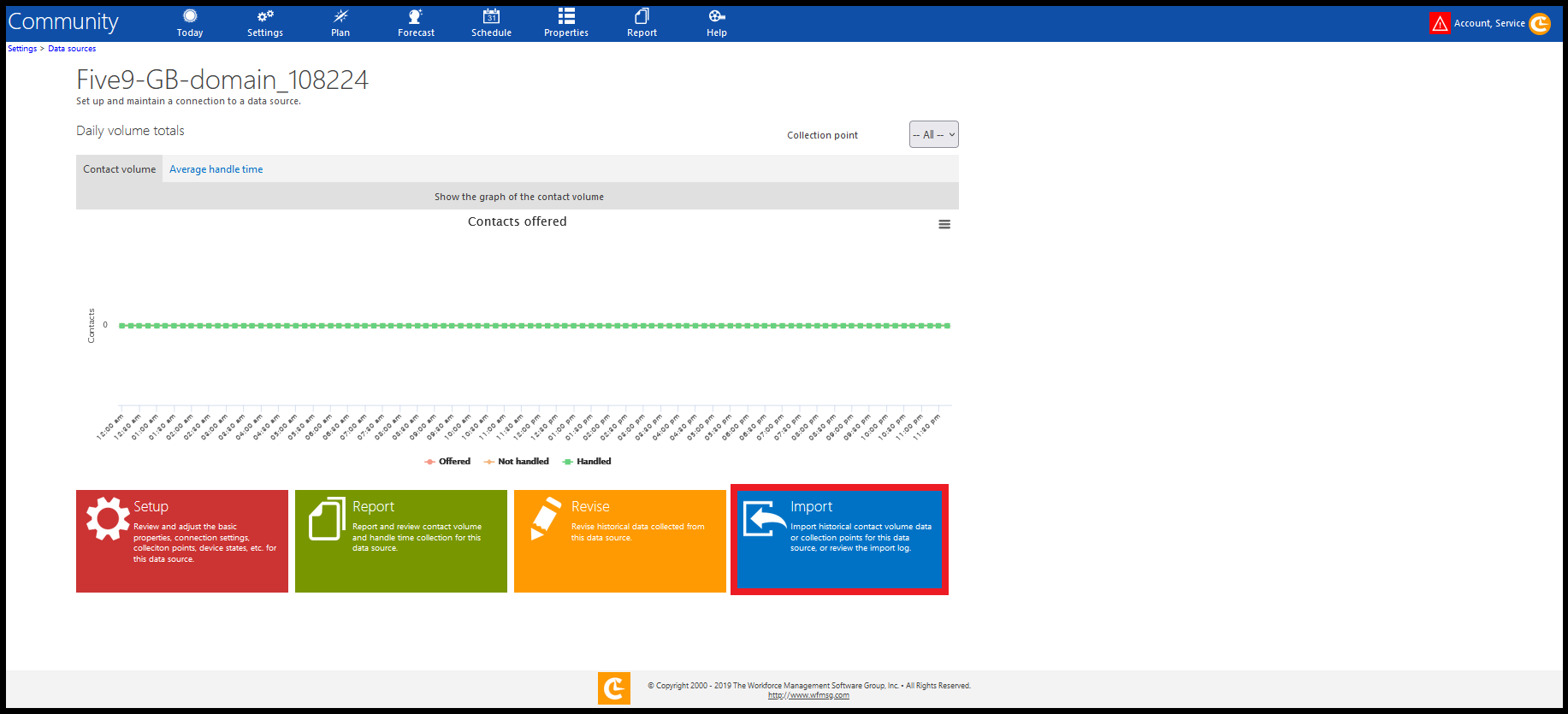Click the red warning alert icon

tap(1440, 23)
